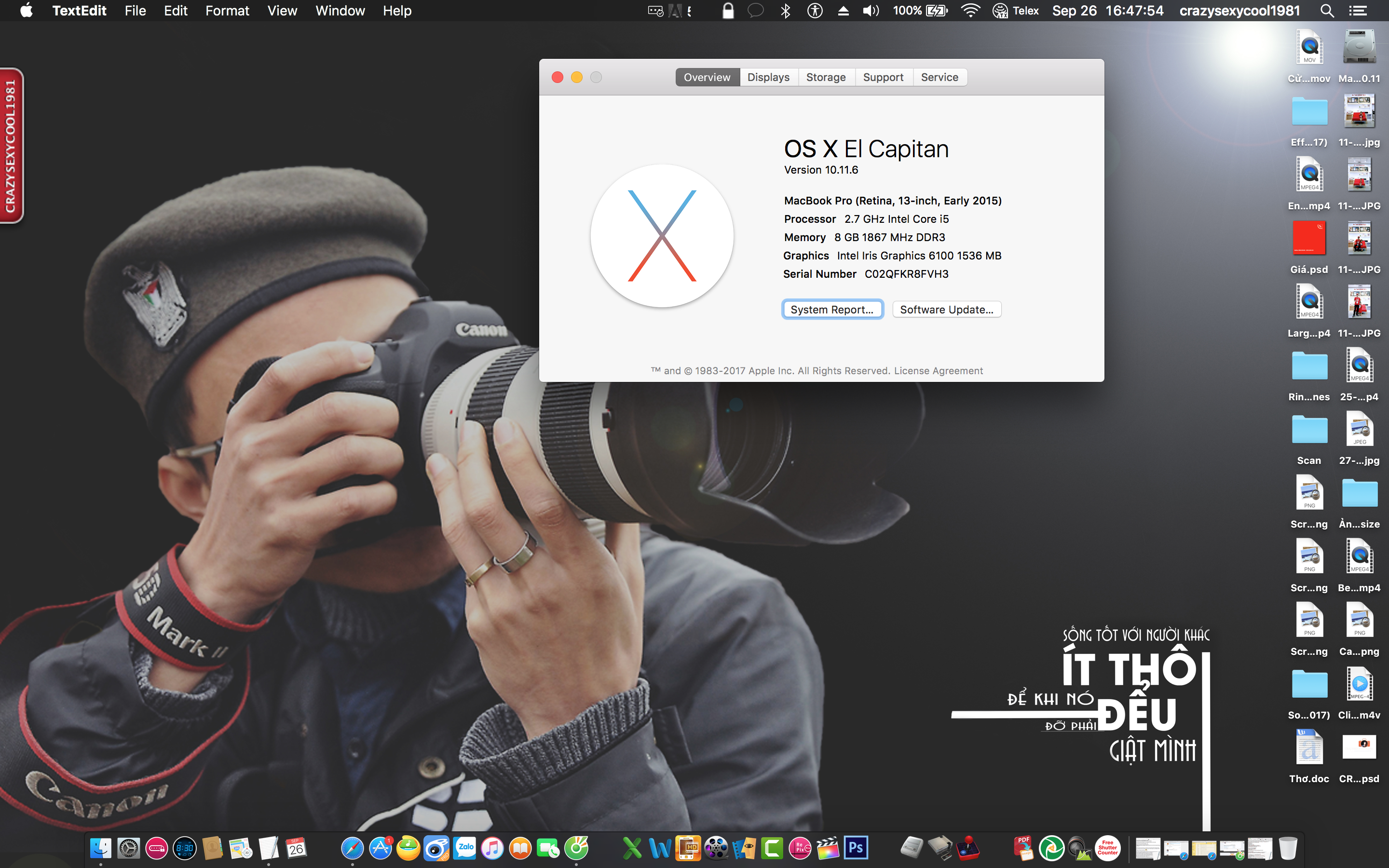Switch to the Storage tab
This screenshot has width=1389, height=868.
[x=826, y=78]
